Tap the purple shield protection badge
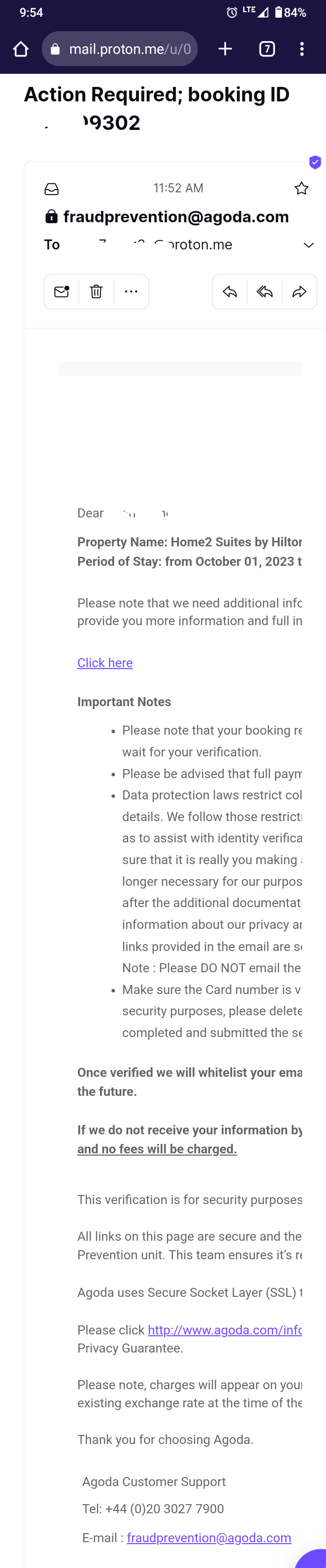Image resolution: width=326 pixels, height=1568 pixels. (x=315, y=162)
